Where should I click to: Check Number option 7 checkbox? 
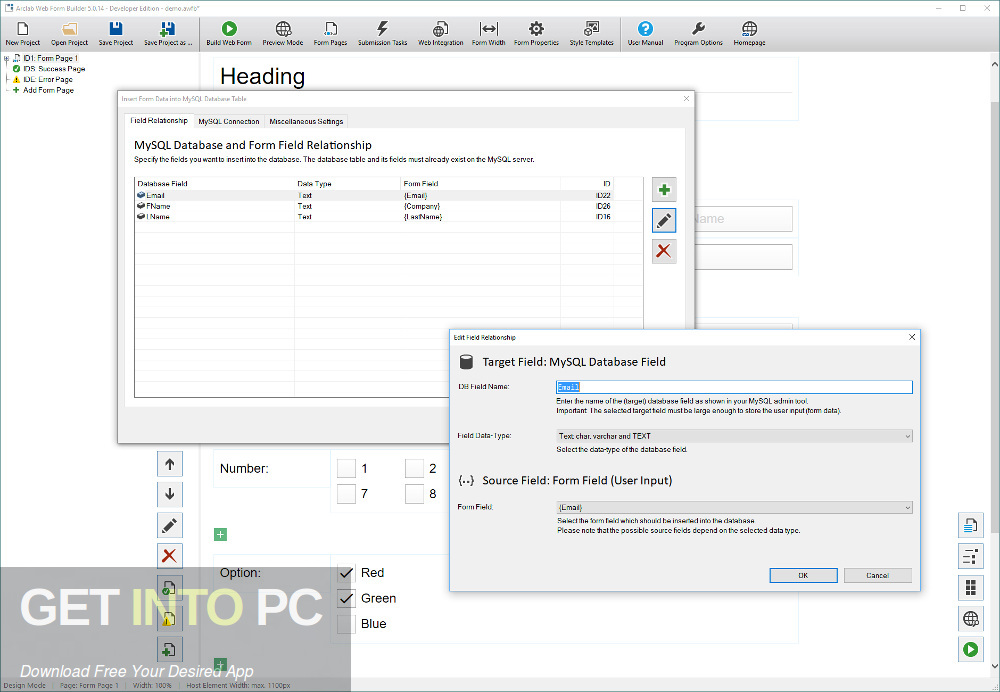point(346,494)
